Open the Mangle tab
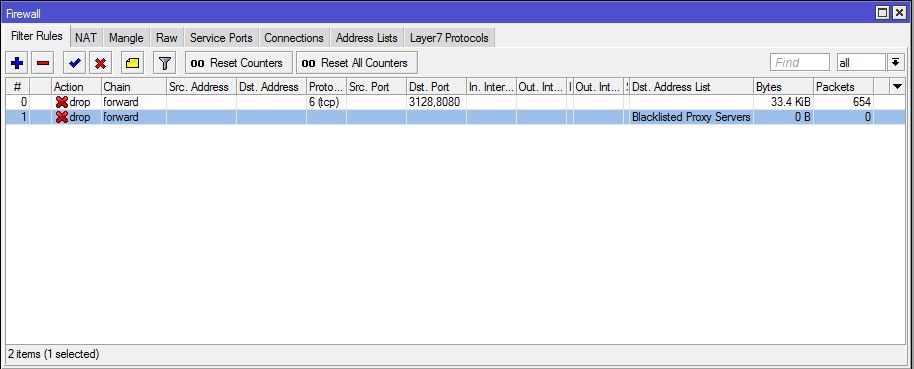 (x=126, y=38)
